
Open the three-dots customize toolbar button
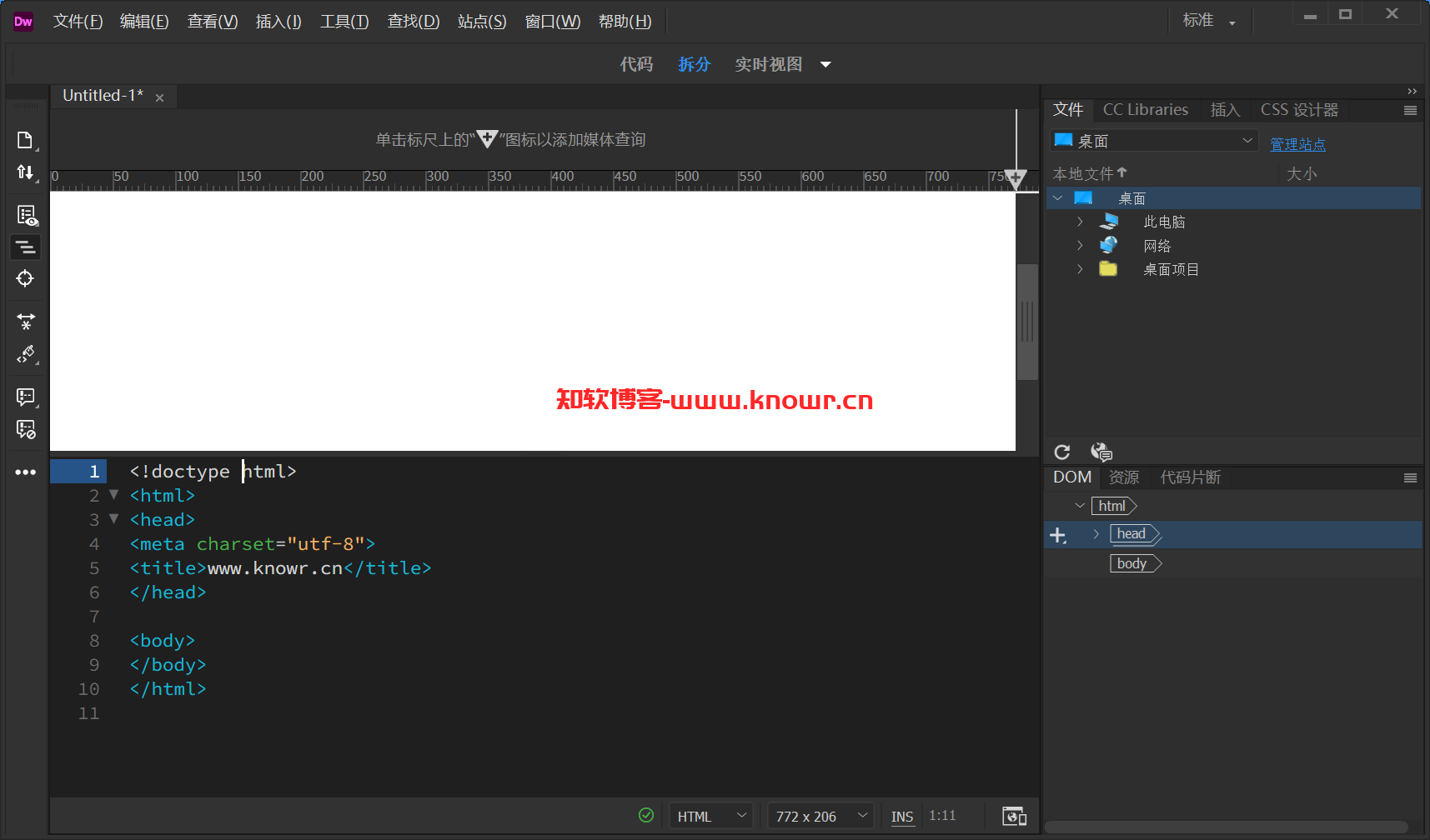click(x=26, y=472)
